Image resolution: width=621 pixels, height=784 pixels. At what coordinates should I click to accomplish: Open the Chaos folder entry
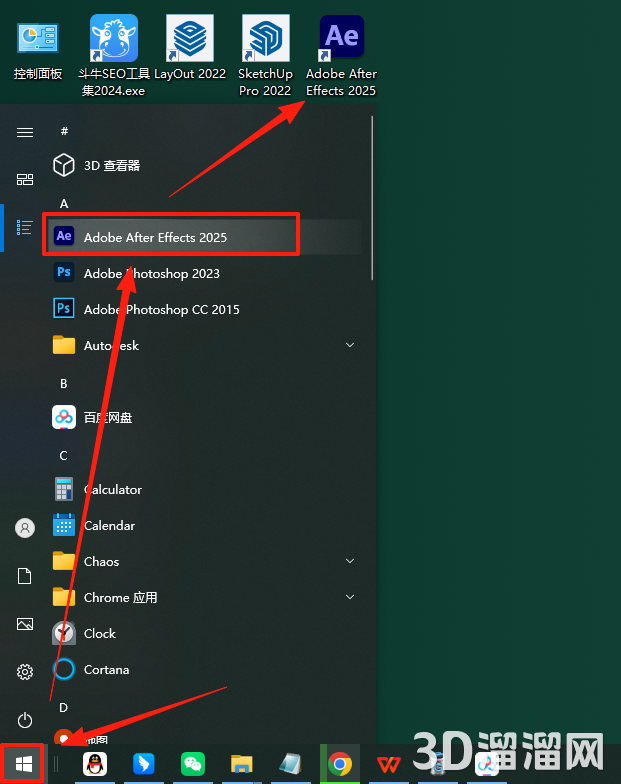[205, 561]
